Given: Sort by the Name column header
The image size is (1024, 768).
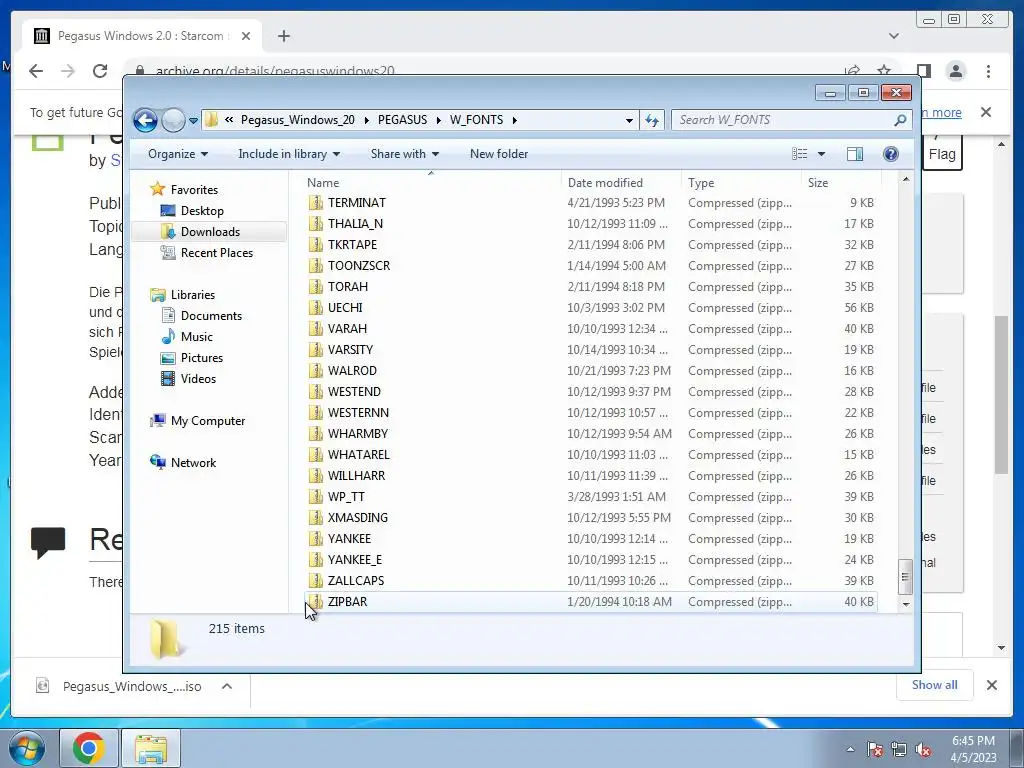Looking at the screenshot, I should coord(323,183).
